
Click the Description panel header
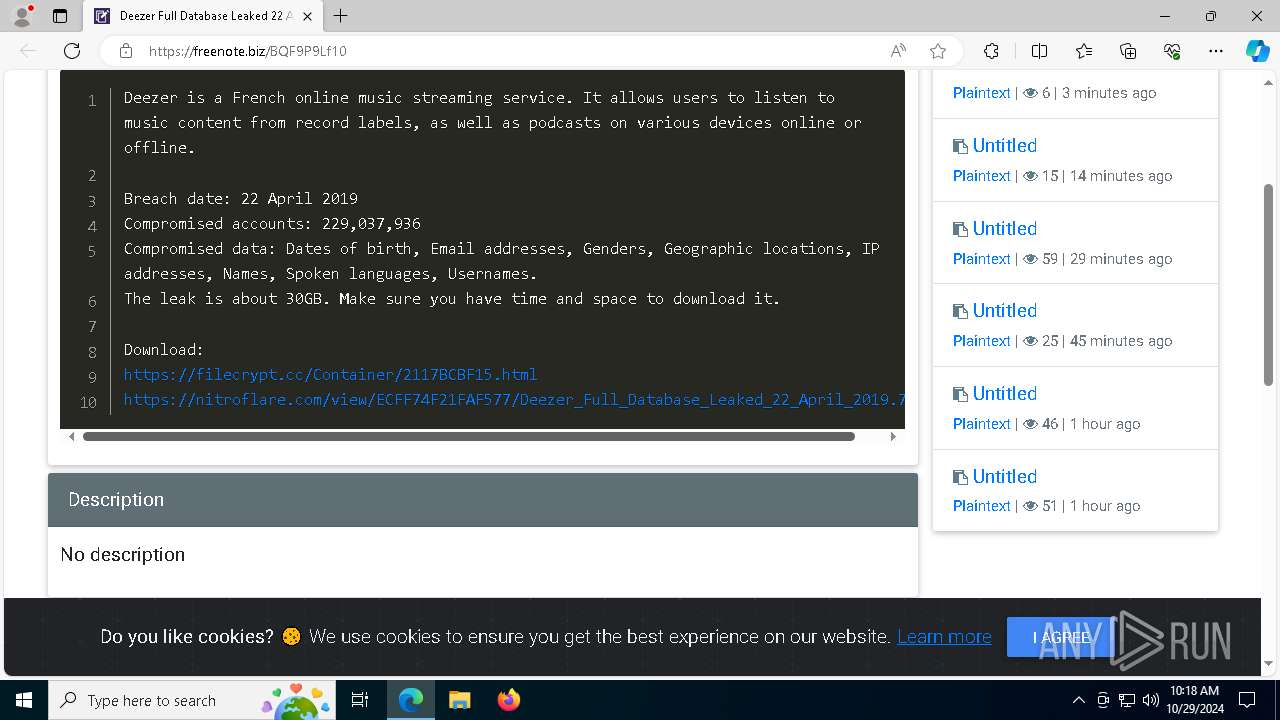pos(483,500)
